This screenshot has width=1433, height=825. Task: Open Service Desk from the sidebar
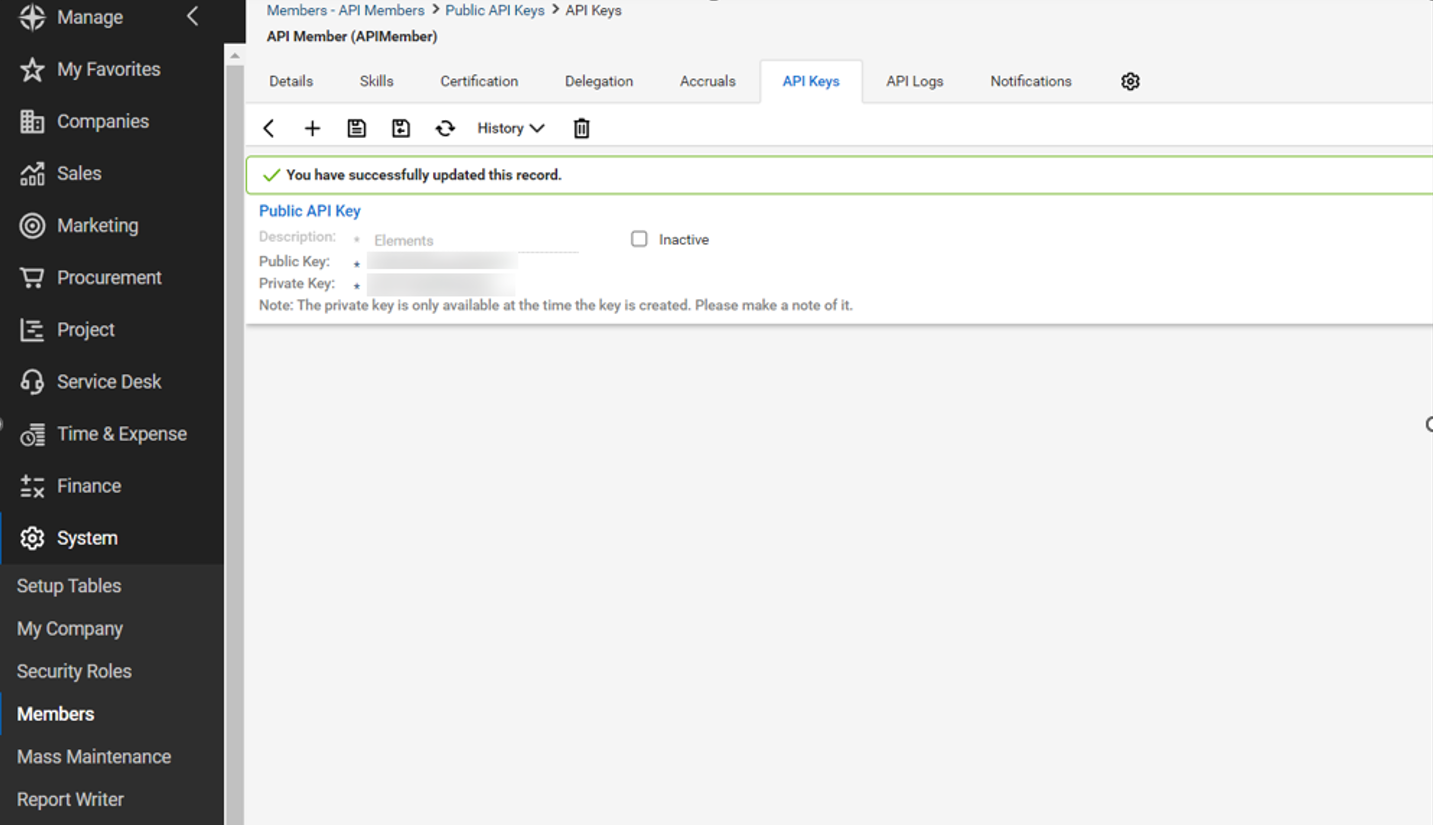pyautogui.click(x=109, y=382)
